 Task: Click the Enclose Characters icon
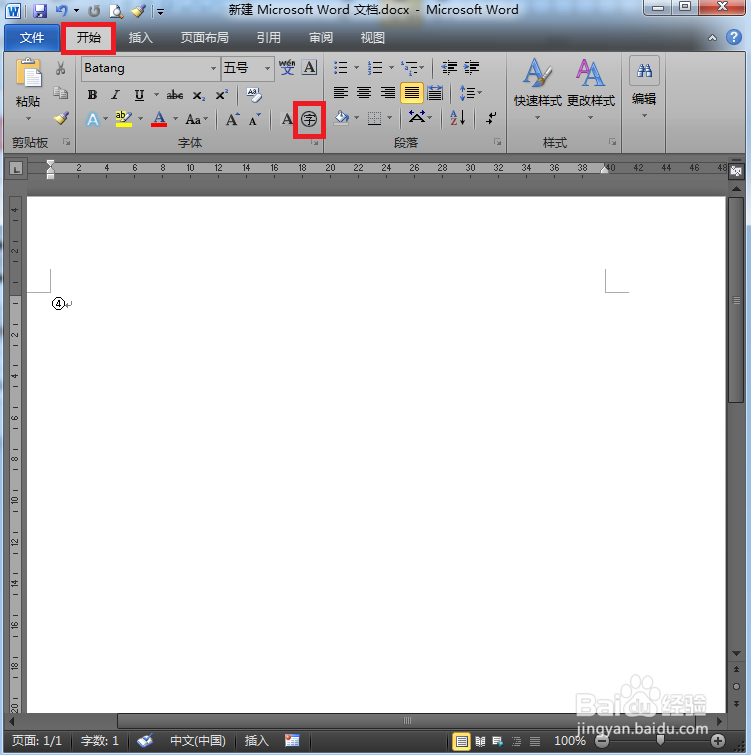tap(309, 119)
